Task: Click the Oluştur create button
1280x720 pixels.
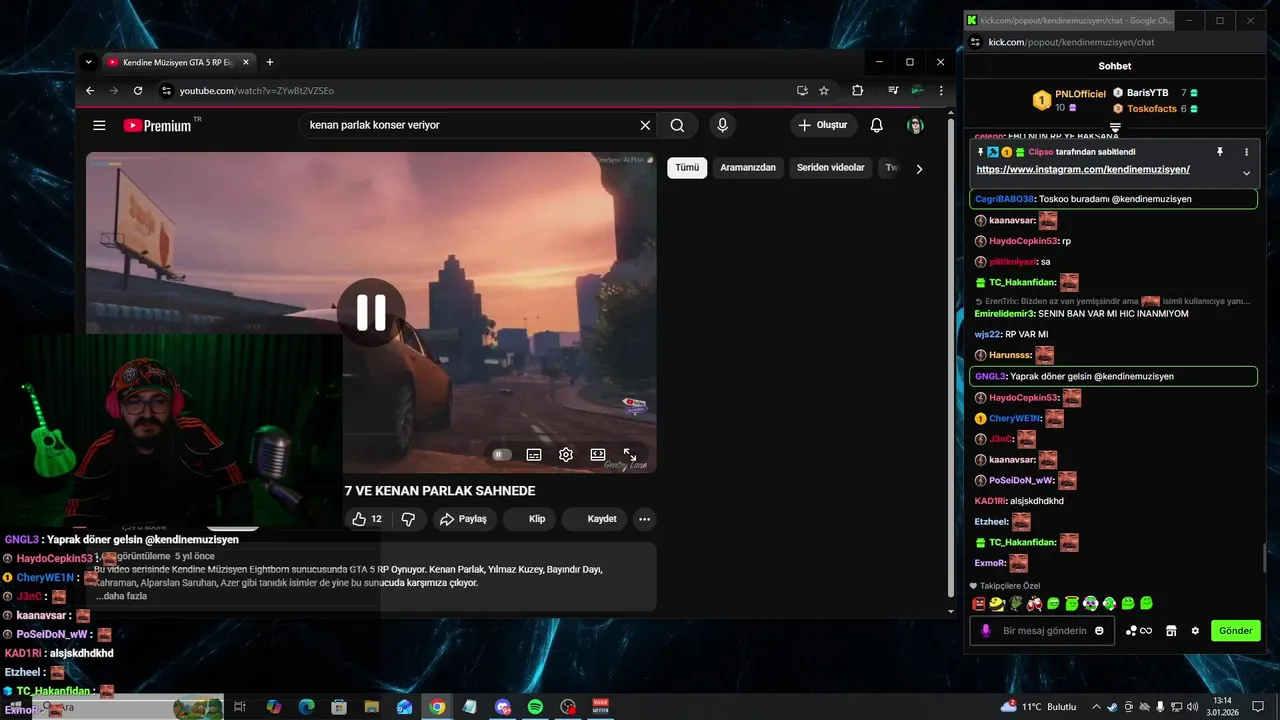Action: tap(822, 125)
